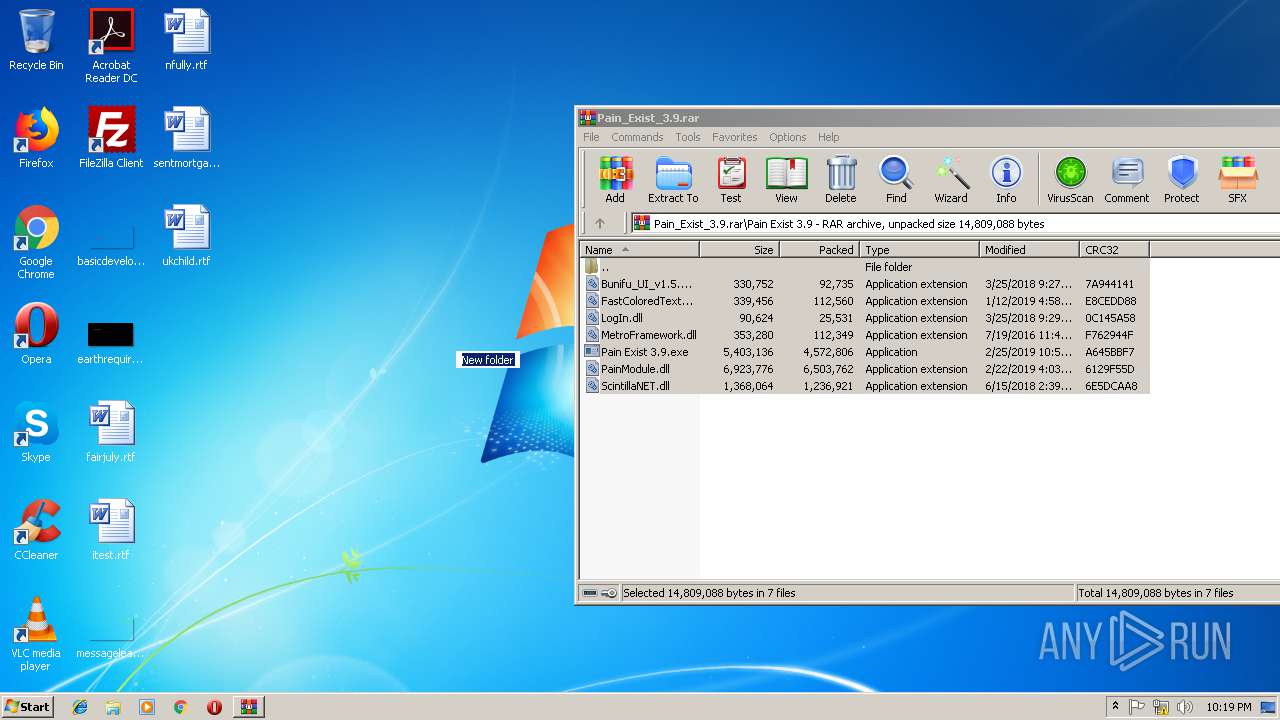Viewport: 1280px width, 720px height.
Task: Select the parent folder '..' row
Action: point(865,267)
